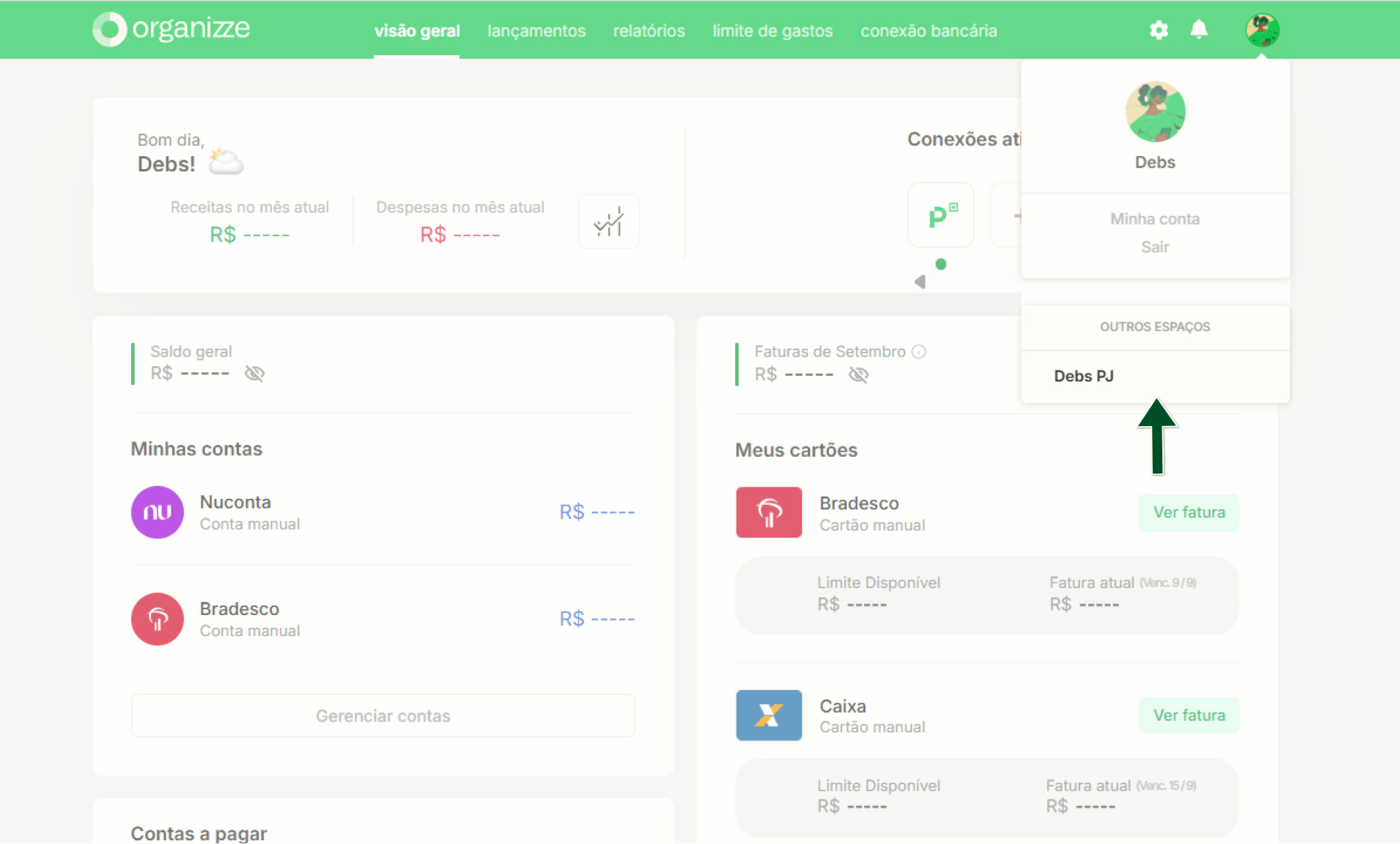
Task: Click Nuconta balance R$ value
Action: (x=597, y=512)
